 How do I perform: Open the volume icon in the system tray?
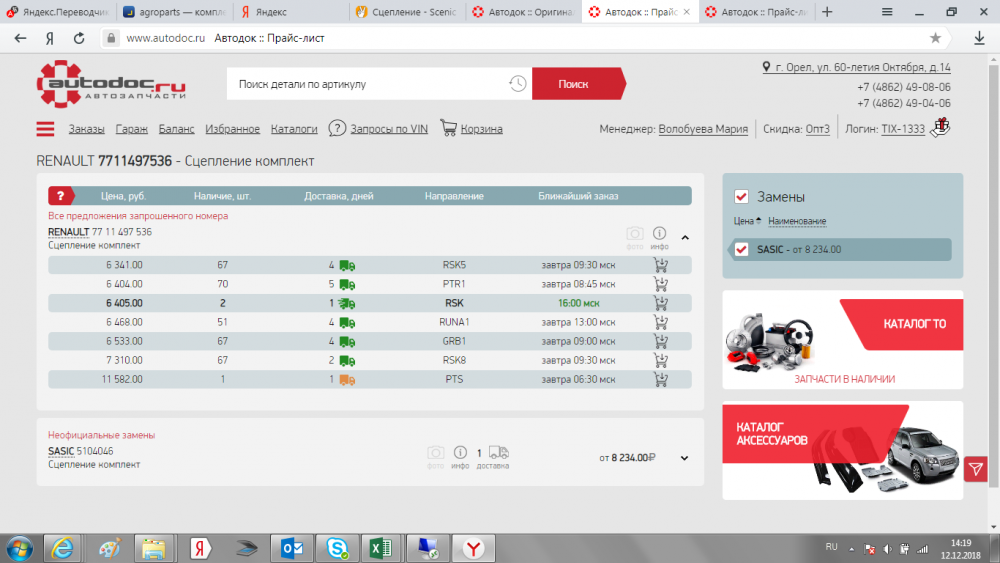pyautogui.click(x=887, y=549)
